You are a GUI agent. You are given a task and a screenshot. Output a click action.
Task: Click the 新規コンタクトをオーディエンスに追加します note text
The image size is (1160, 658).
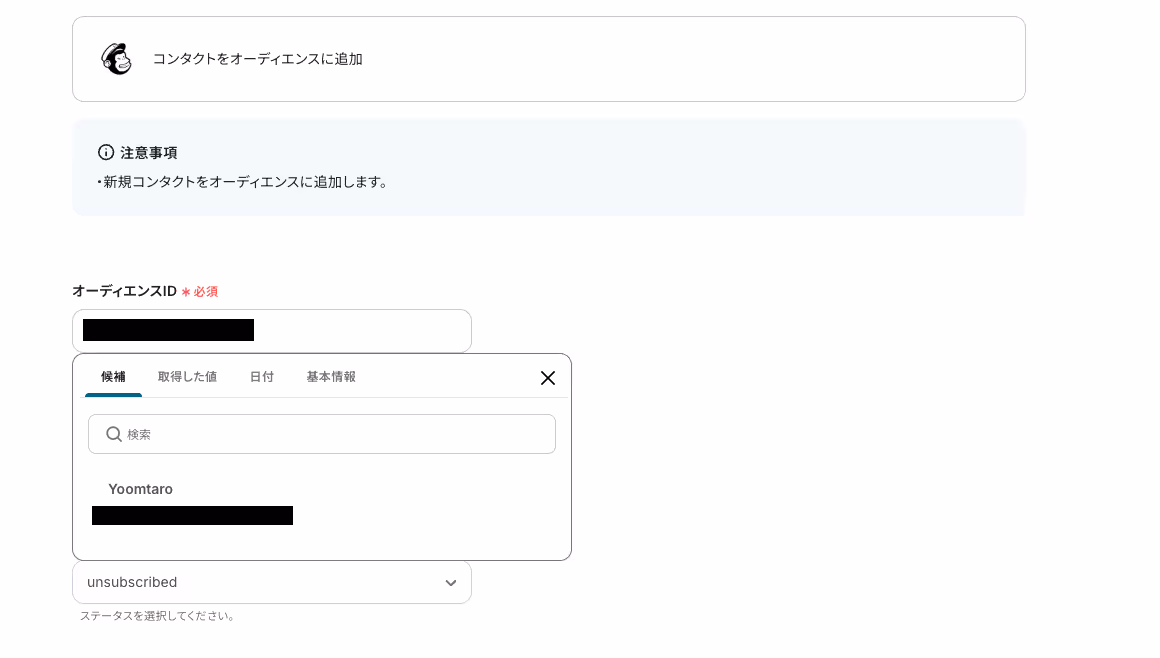[243, 182]
